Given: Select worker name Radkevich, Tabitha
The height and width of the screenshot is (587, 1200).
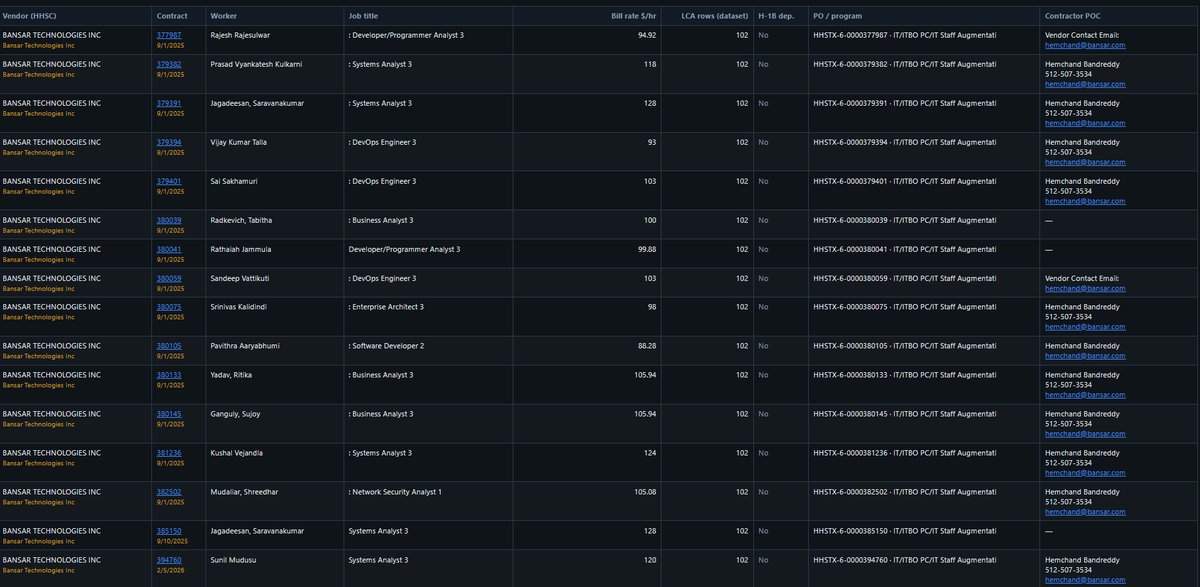Looking at the screenshot, I should tap(241, 220).
